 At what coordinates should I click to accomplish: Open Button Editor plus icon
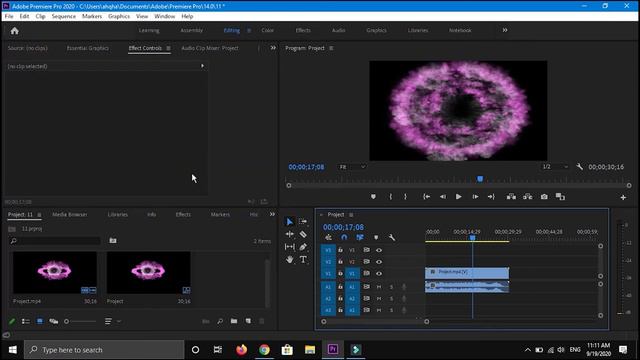(623, 198)
